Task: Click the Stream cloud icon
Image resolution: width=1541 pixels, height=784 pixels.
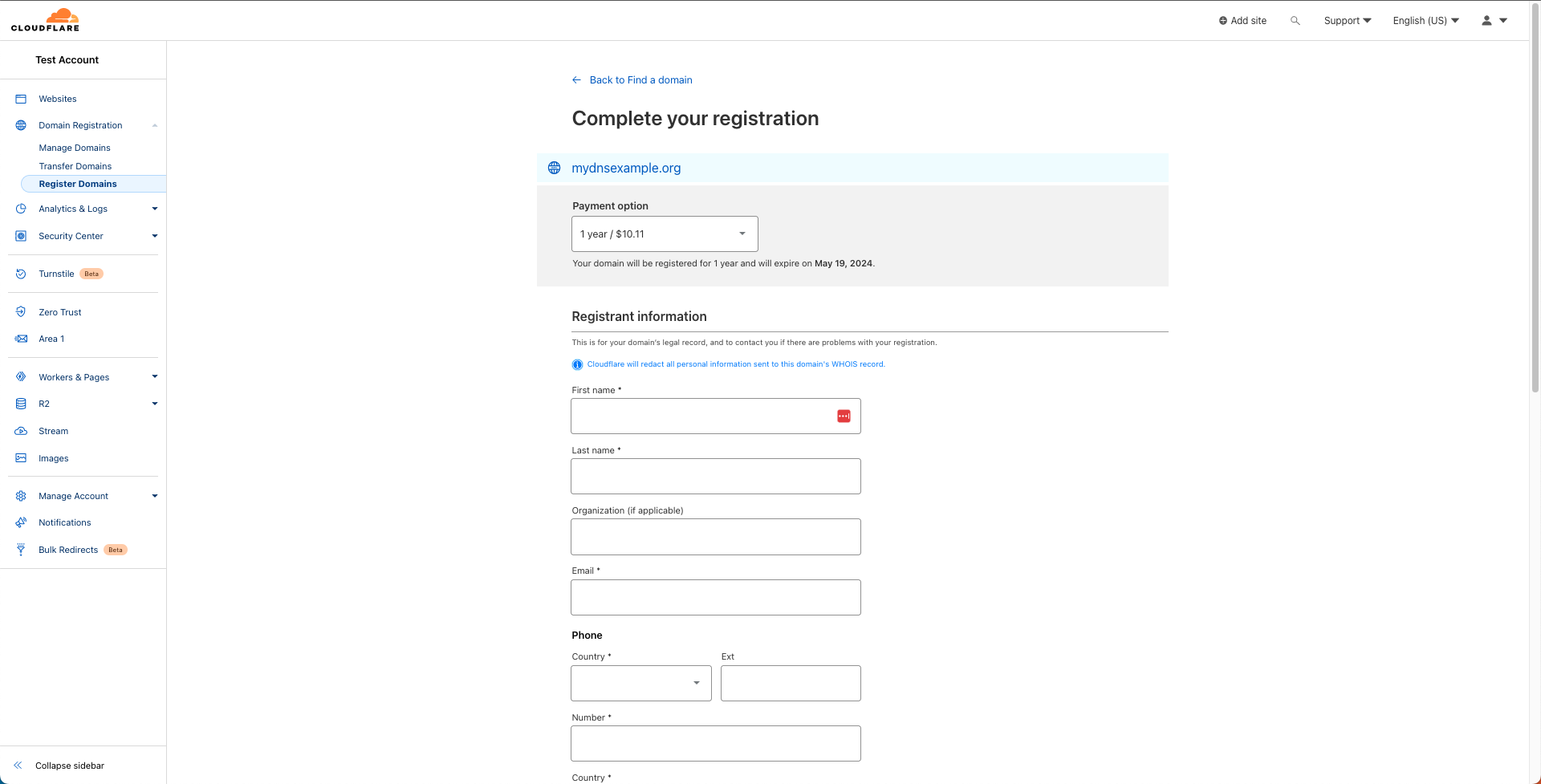Action: click(x=20, y=431)
